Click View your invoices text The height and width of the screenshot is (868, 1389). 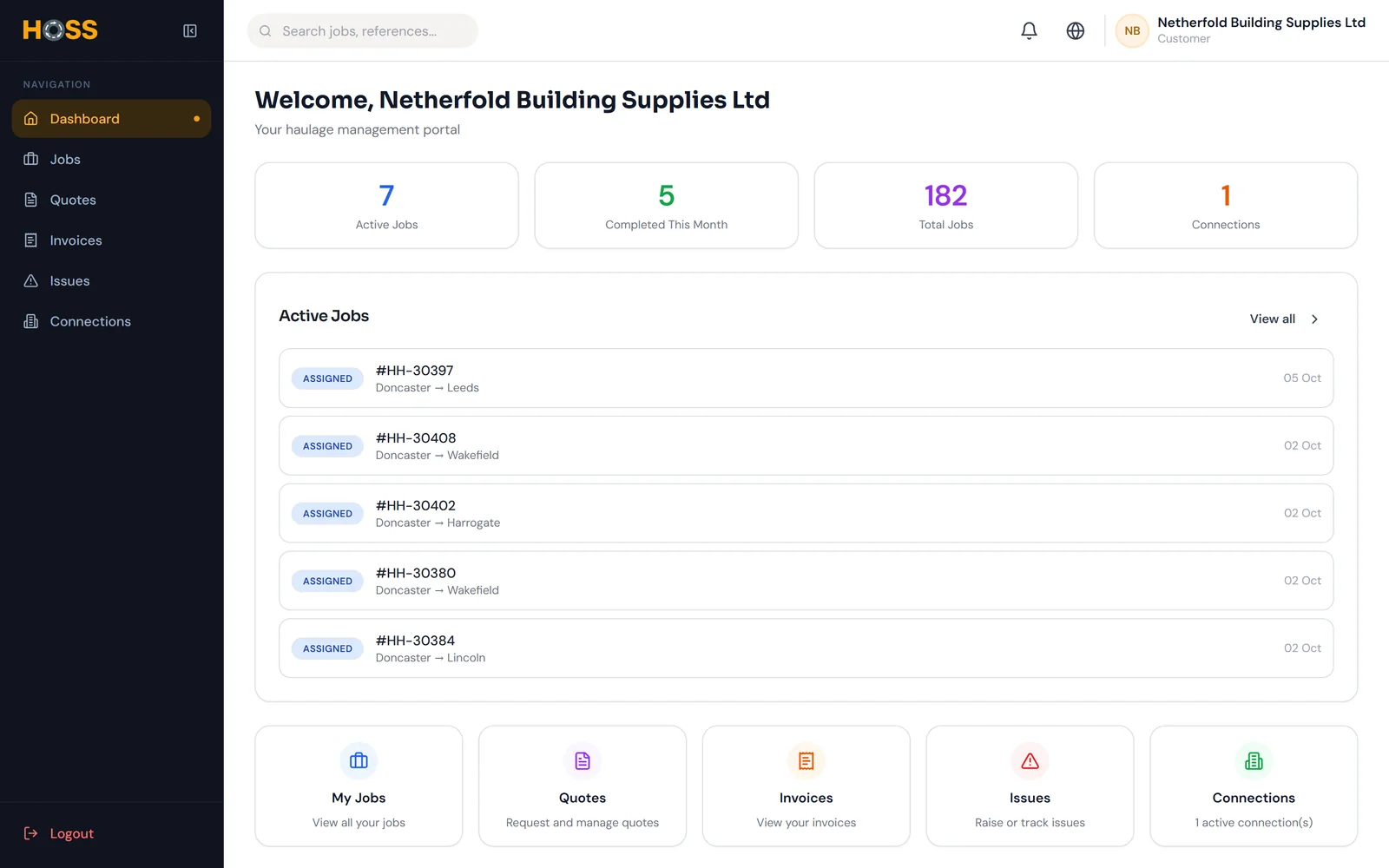click(806, 823)
